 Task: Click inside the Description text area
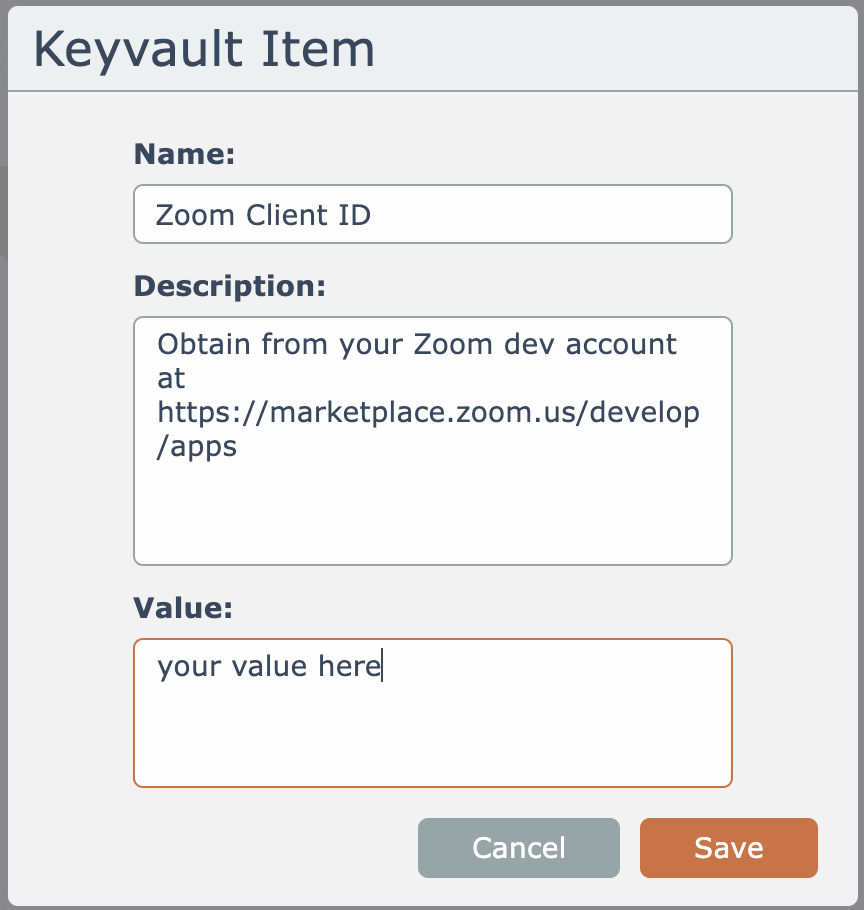pyautogui.click(x=432, y=440)
